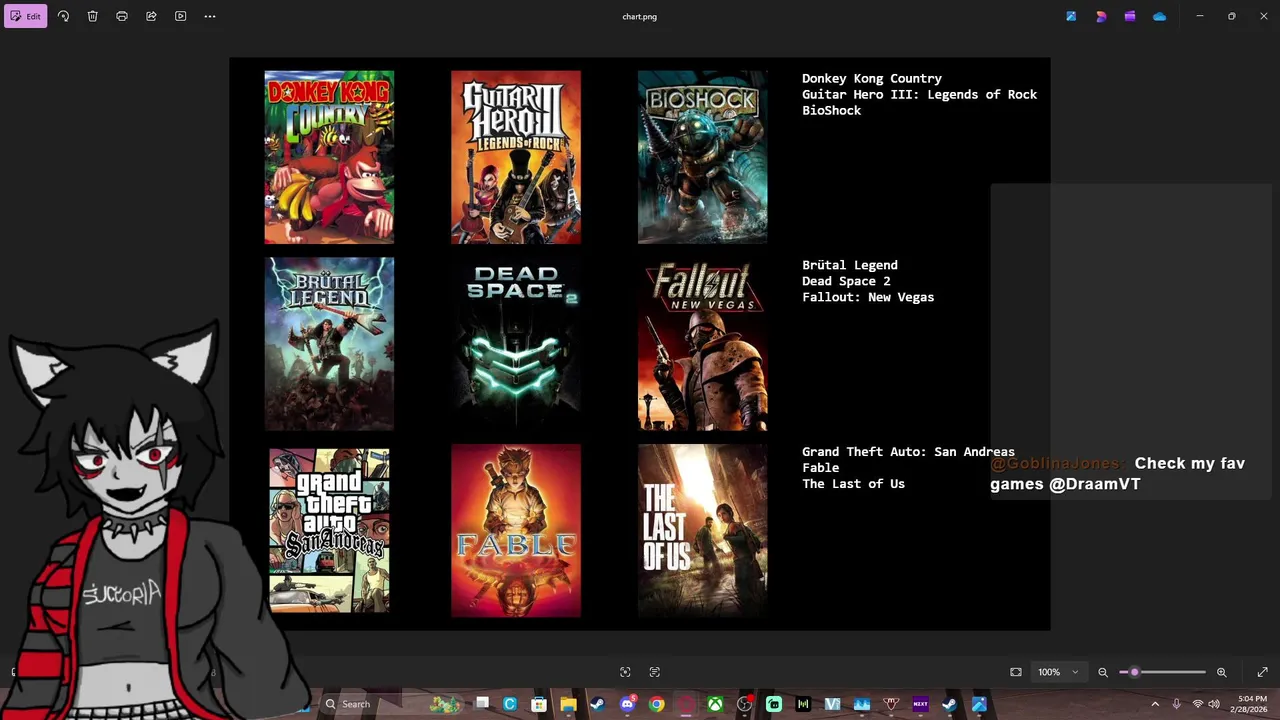The image size is (1280, 720).
Task: Open the volume speaker tray icon
Action: pyautogui.click(x=1214, y=704)
